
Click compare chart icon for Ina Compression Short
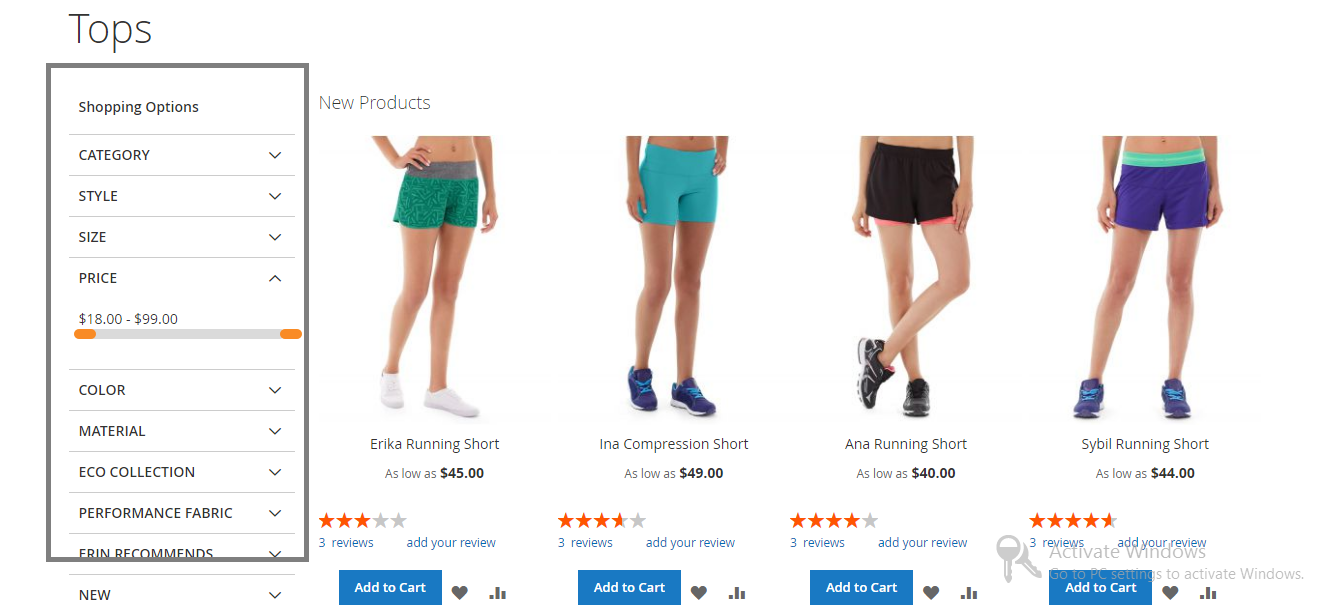(737, 592)
